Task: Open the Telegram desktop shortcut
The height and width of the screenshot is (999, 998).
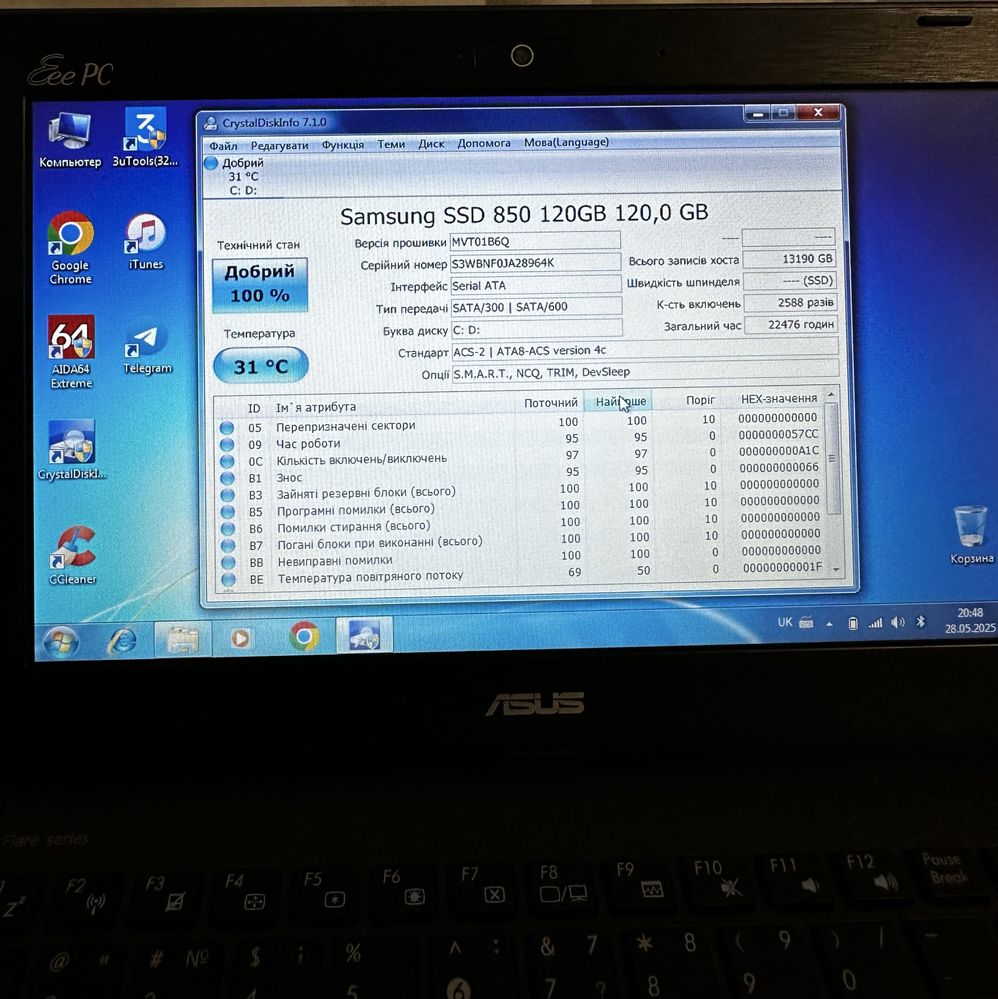Action: [x=147, y=349]
